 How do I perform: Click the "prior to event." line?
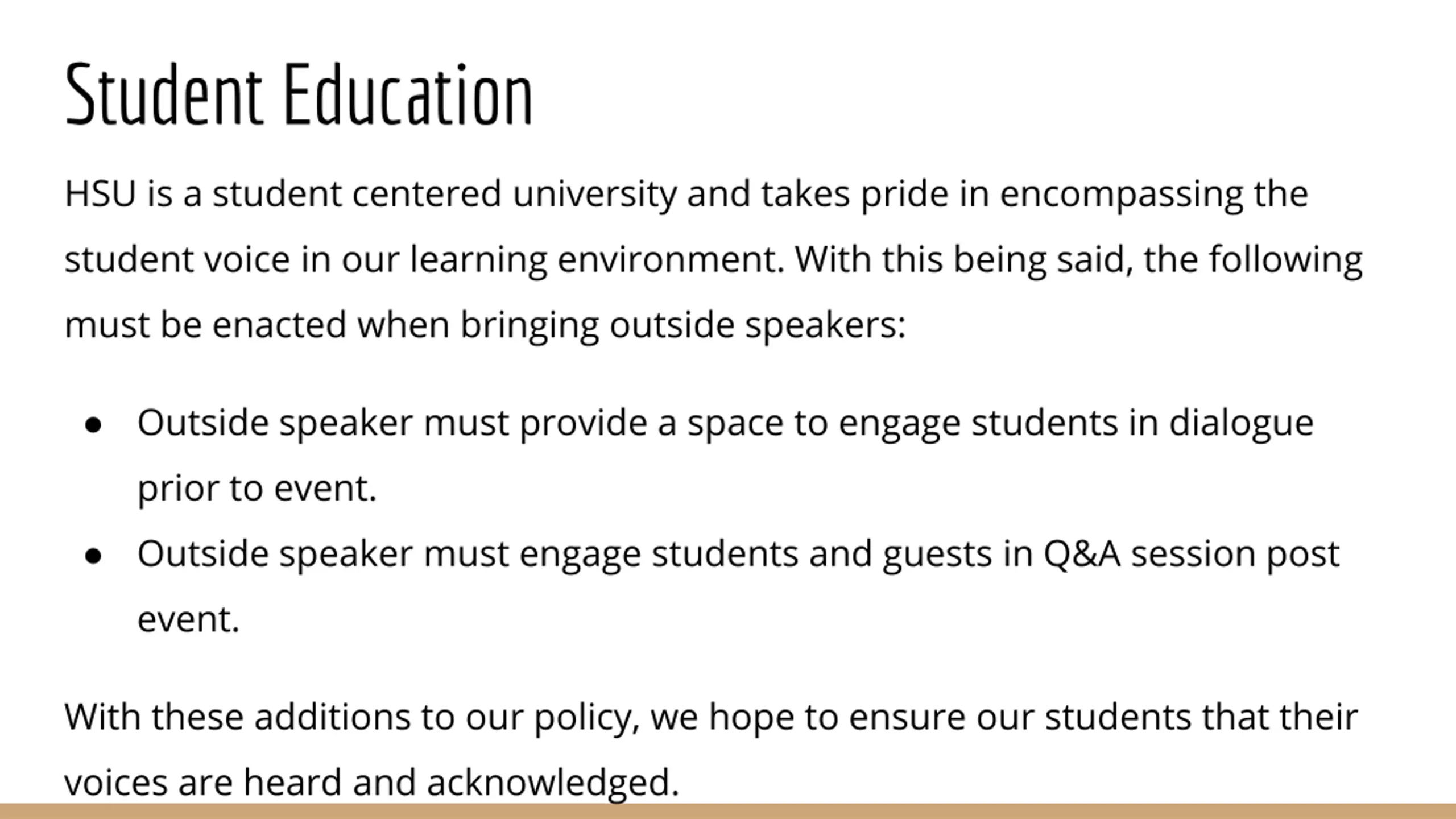[257, 489]
